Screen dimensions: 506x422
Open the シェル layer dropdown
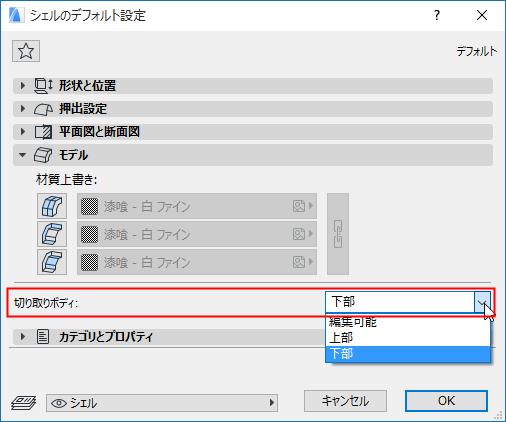pyautogui.click(x=162, y=403)
